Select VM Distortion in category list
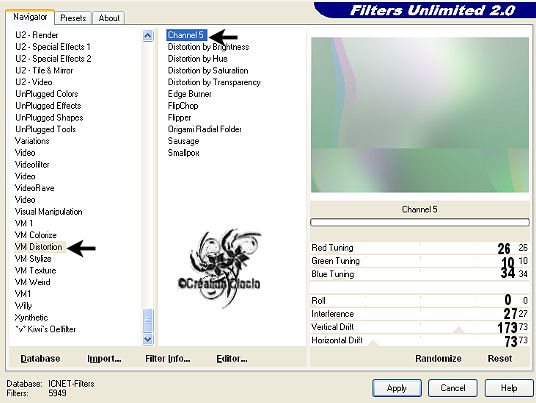The image size is (536, 403). (x=39, y=247)
